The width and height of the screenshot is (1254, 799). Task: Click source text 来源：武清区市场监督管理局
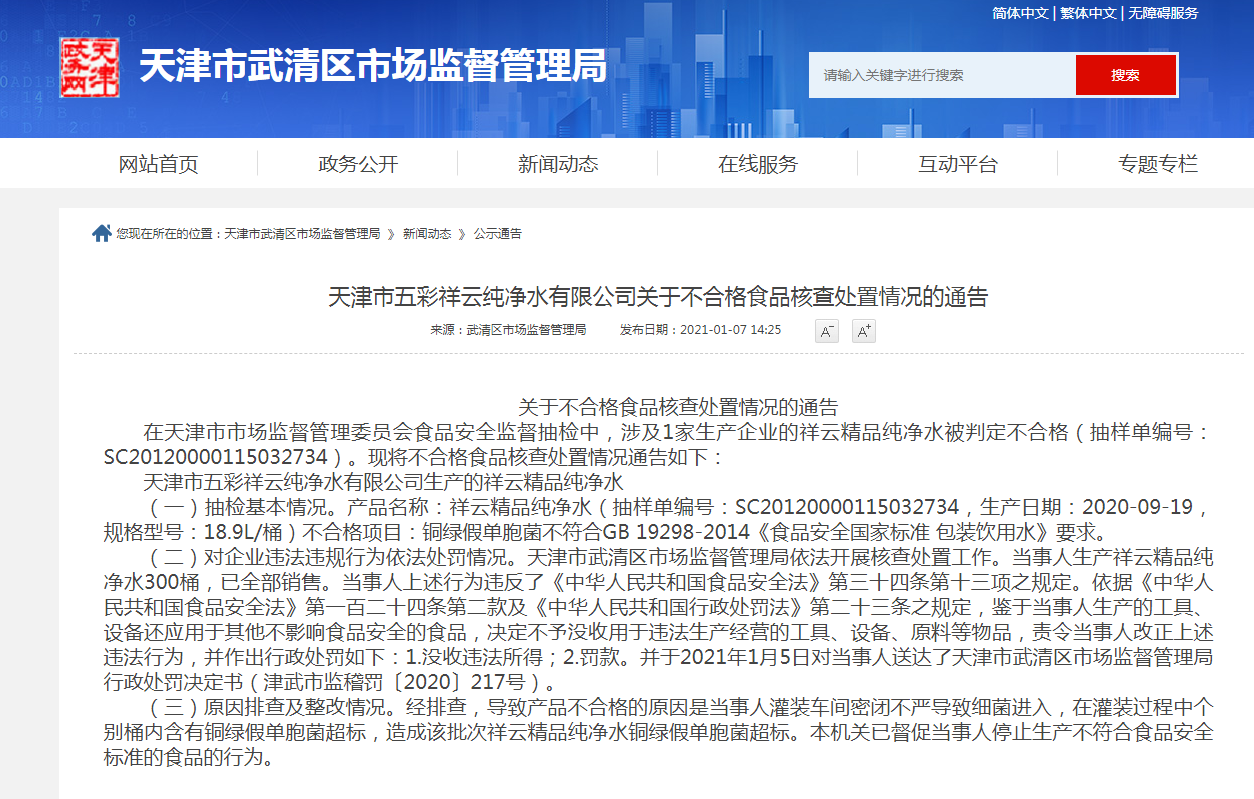(x=508, y=329)
